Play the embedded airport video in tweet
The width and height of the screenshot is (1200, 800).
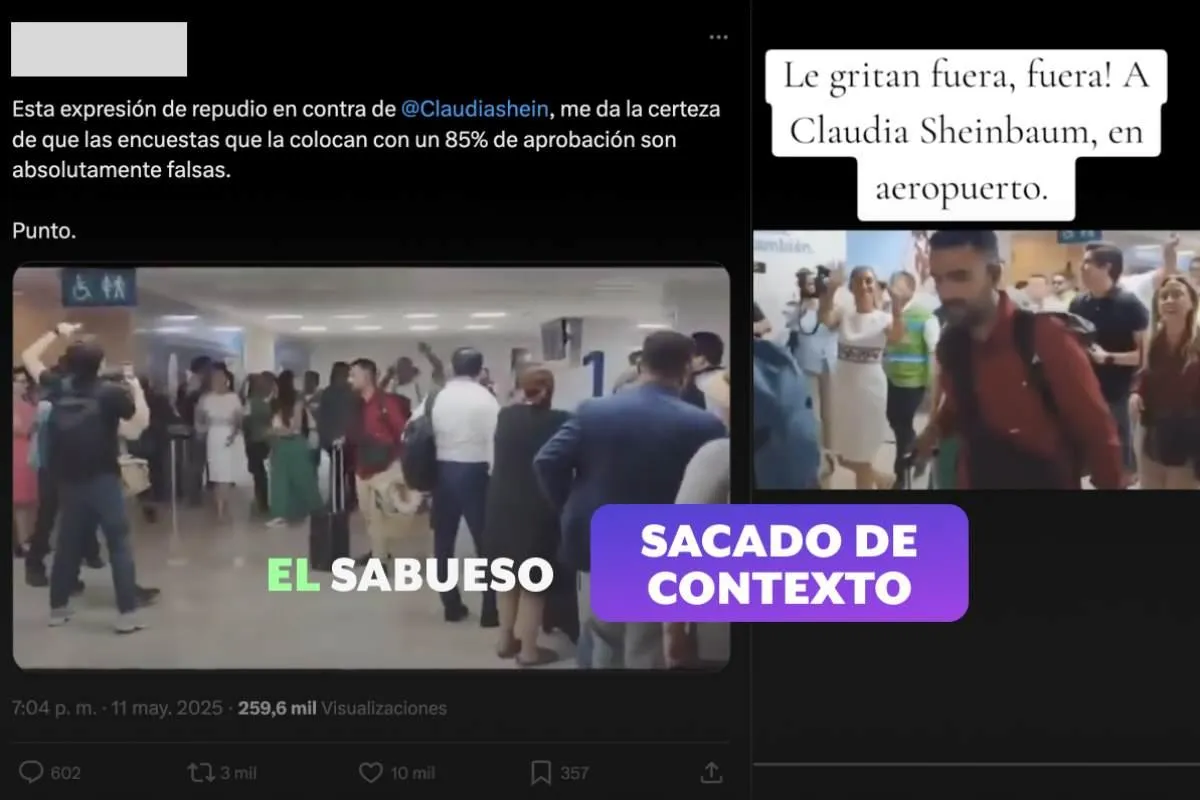(371, 466)
